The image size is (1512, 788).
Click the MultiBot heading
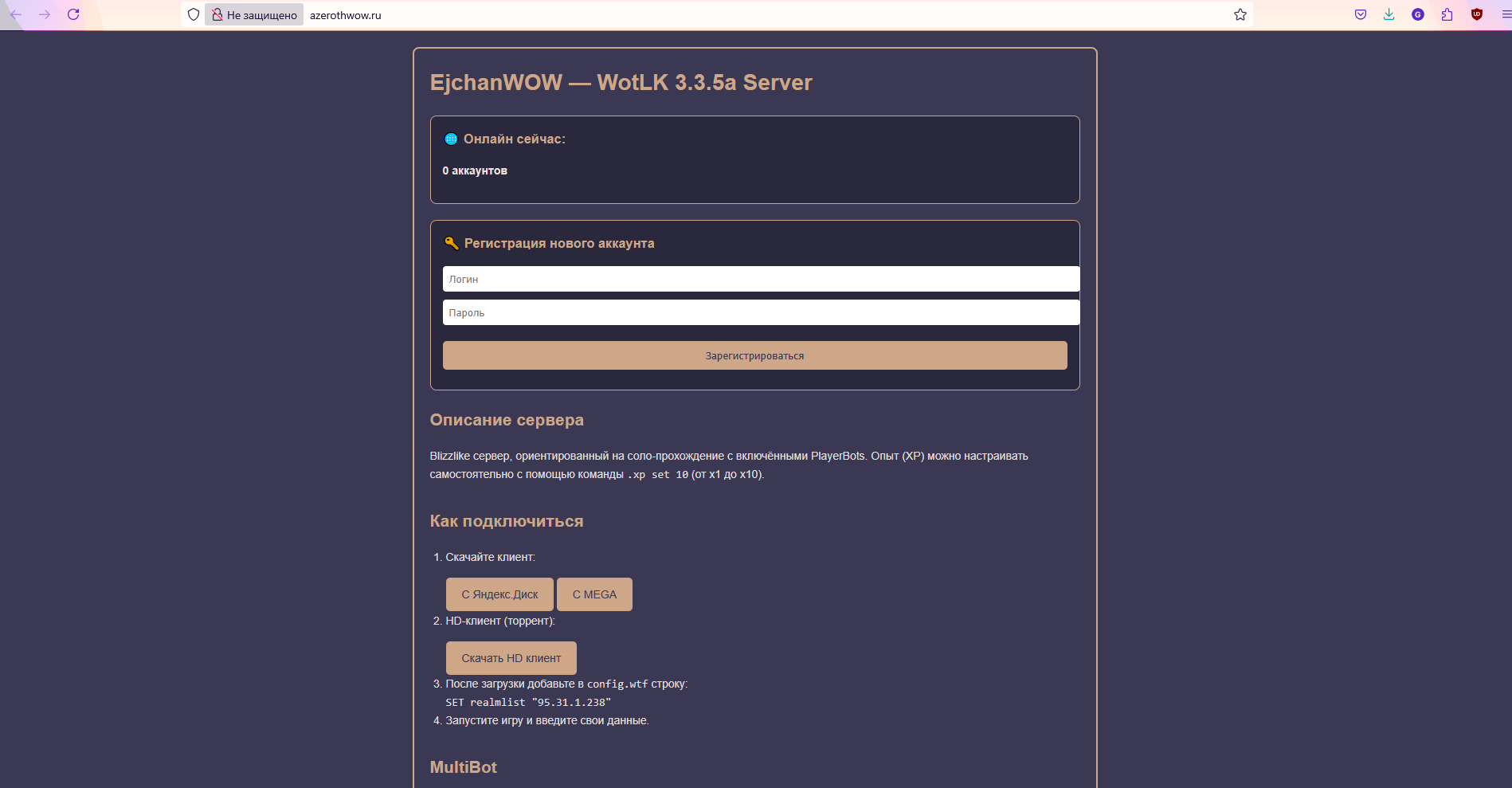(x=463, y=767)
